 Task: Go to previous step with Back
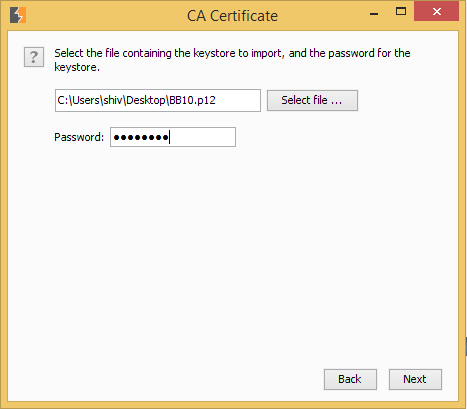[x=350, y=379]
